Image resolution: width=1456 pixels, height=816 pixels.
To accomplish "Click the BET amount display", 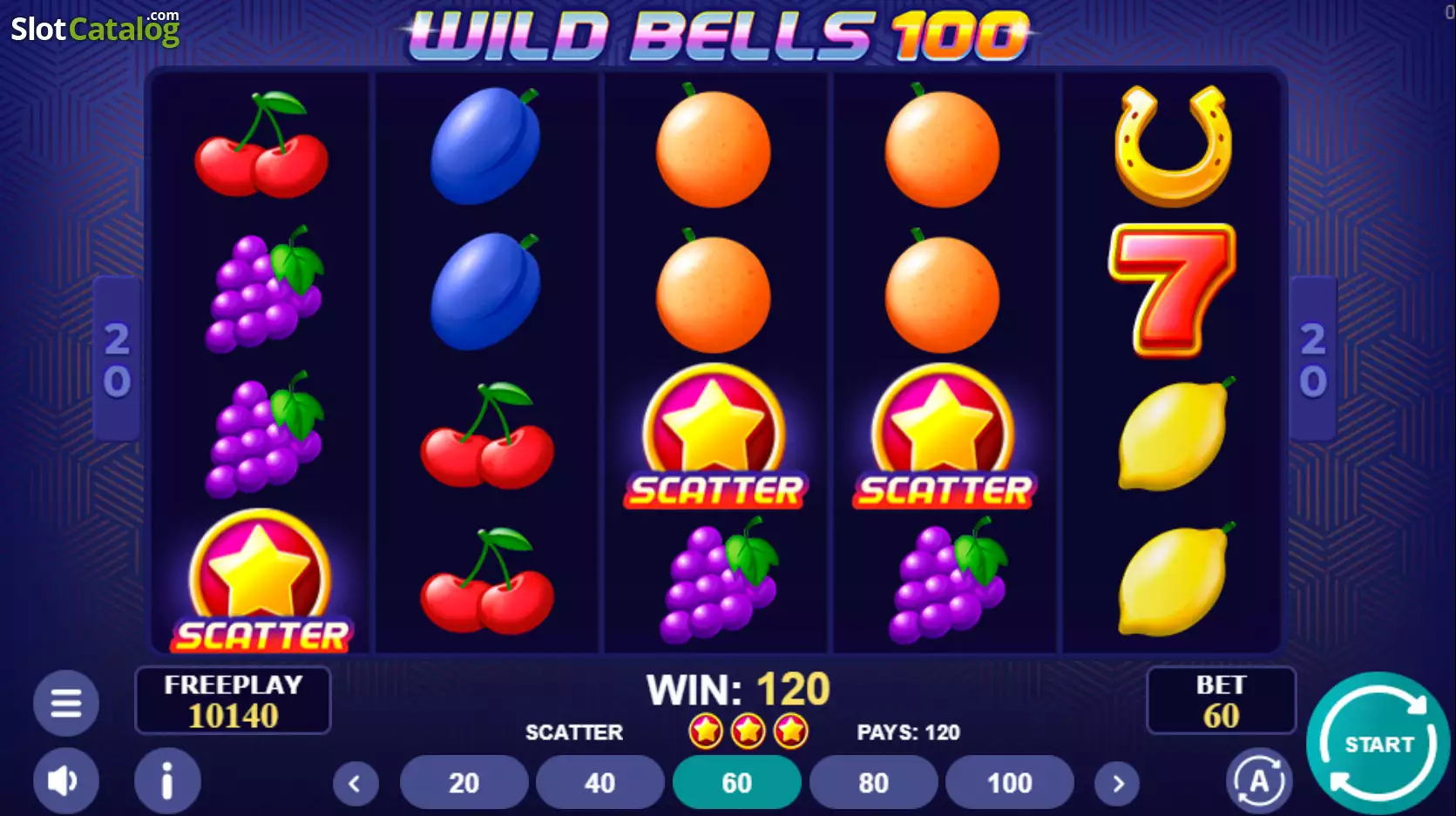I will point(1221,700).
